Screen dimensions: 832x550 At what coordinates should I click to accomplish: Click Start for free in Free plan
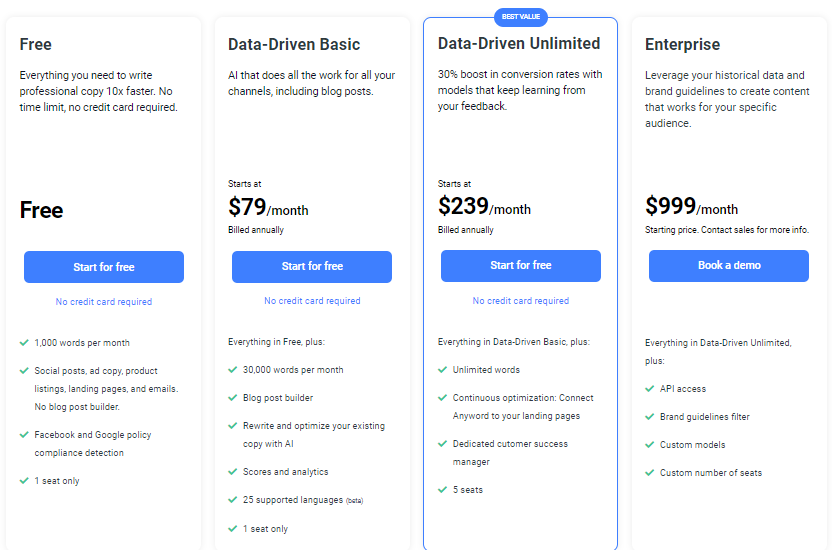[104, 267]
